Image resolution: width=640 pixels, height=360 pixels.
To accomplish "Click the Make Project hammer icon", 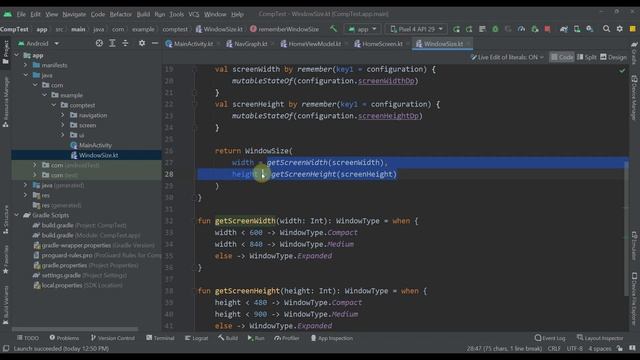I will click(x=333, y=29).
